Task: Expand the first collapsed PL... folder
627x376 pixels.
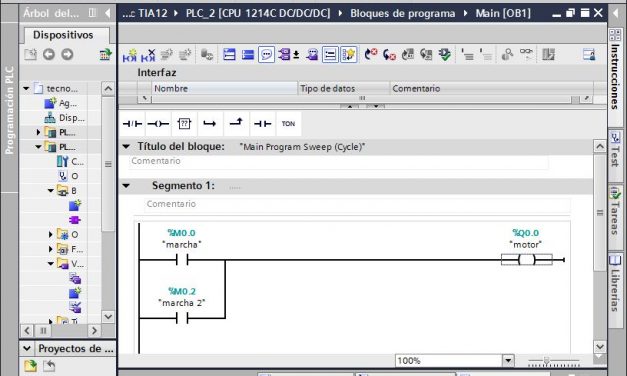Action: 38,132
